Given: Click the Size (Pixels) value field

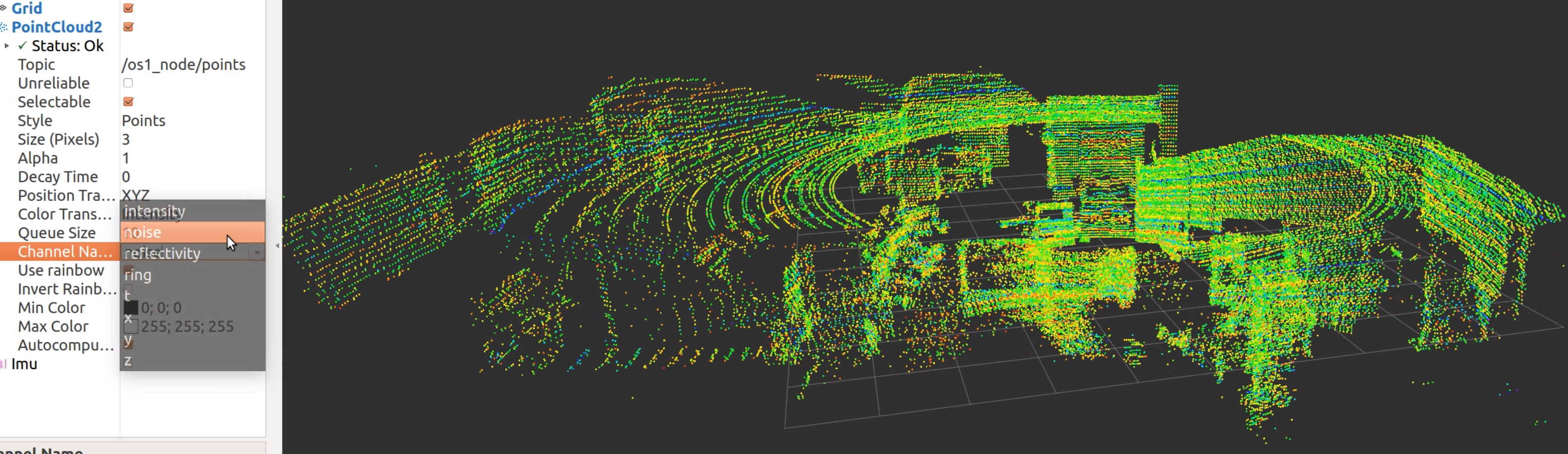Looking at the screenshot, I should pyautogui.click(x=126, y=139).
